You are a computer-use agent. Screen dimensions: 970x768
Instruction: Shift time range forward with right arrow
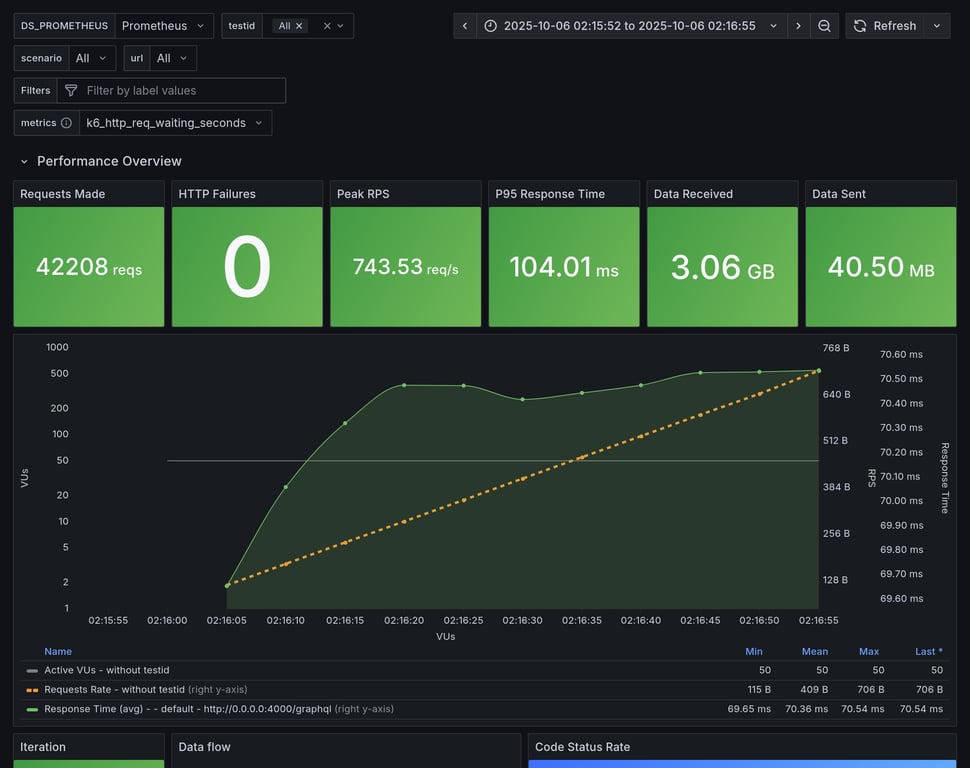pyautogui.click(x=798, y=26)
